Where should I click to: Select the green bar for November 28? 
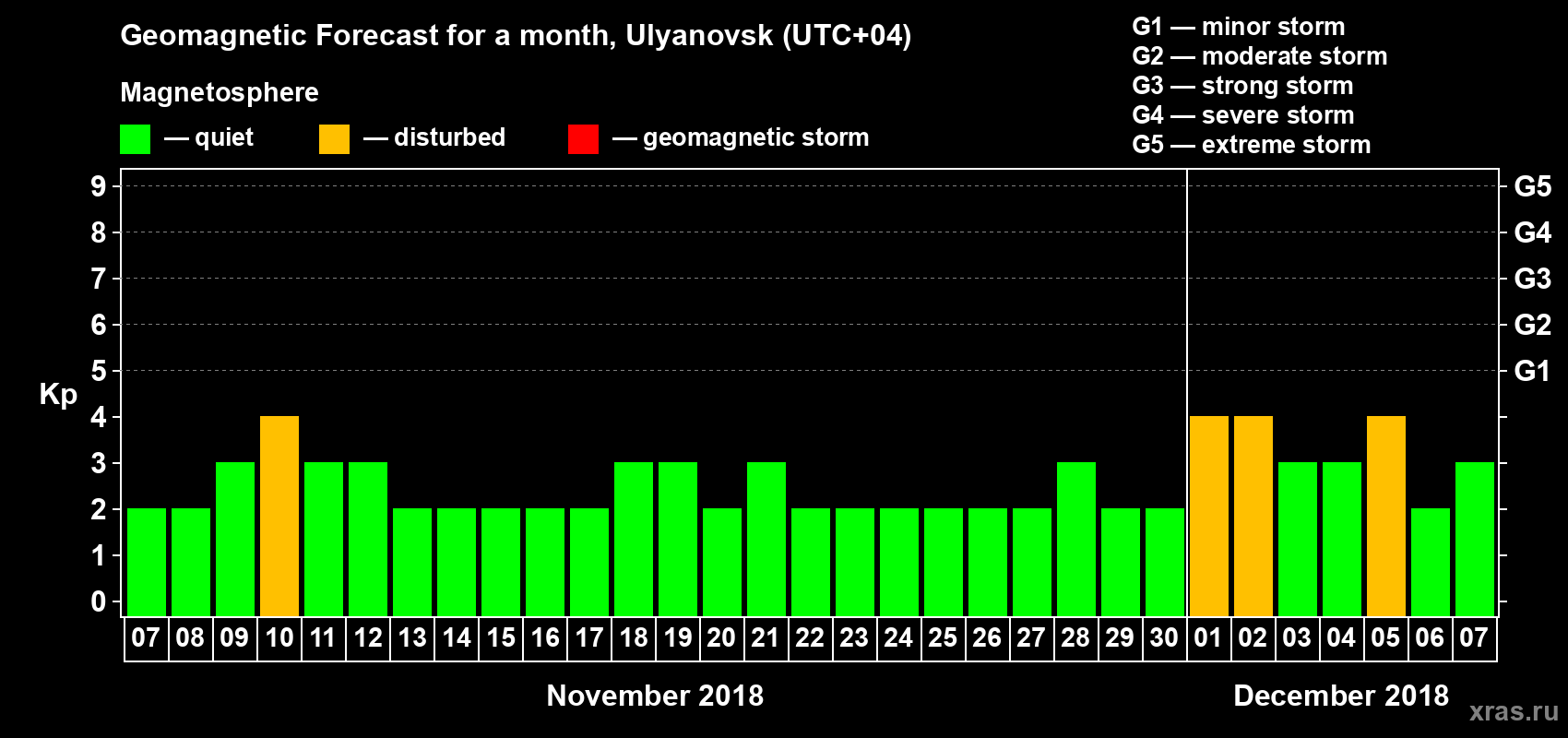(x=1076, y=540)
